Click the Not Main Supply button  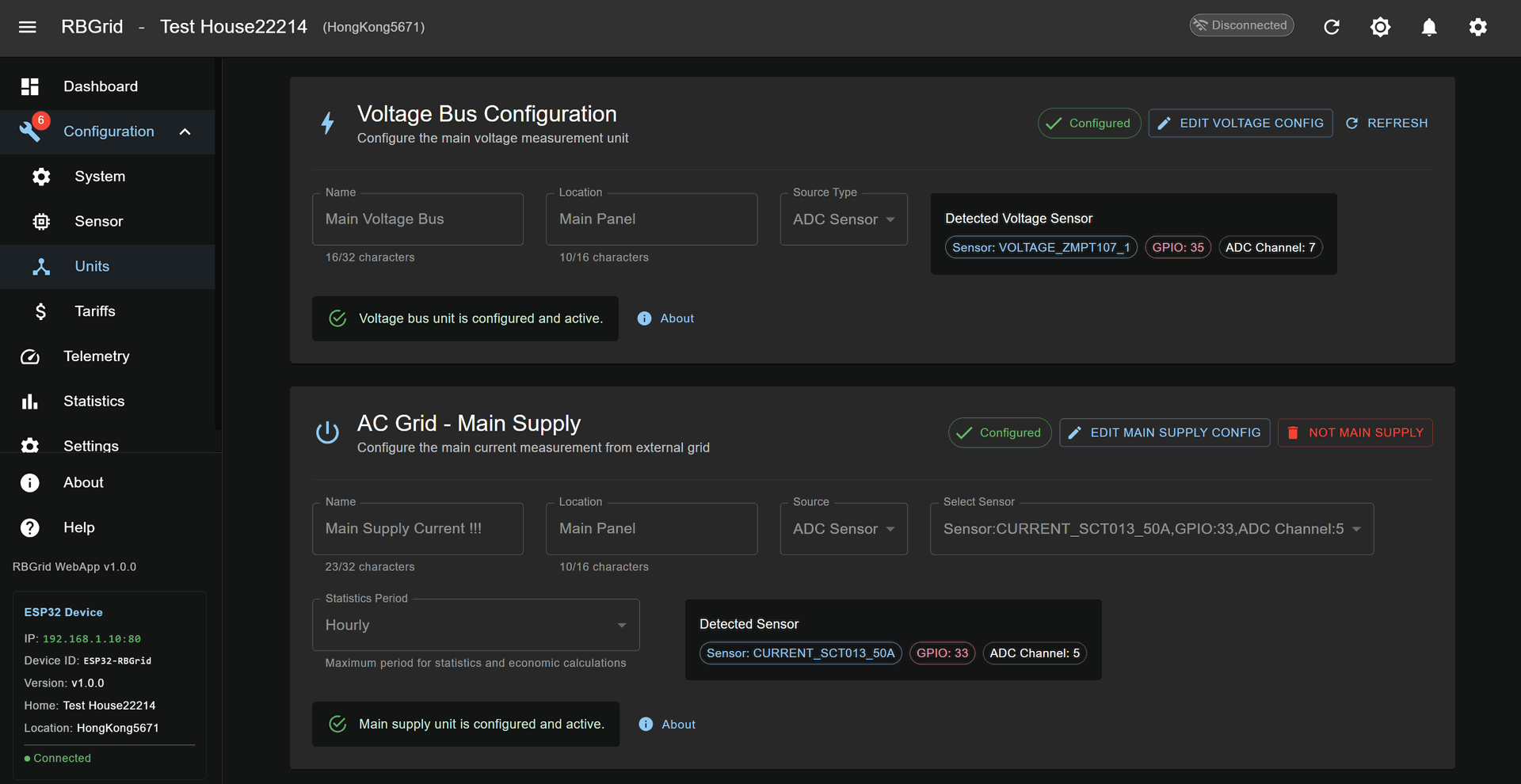(1355, 433)
